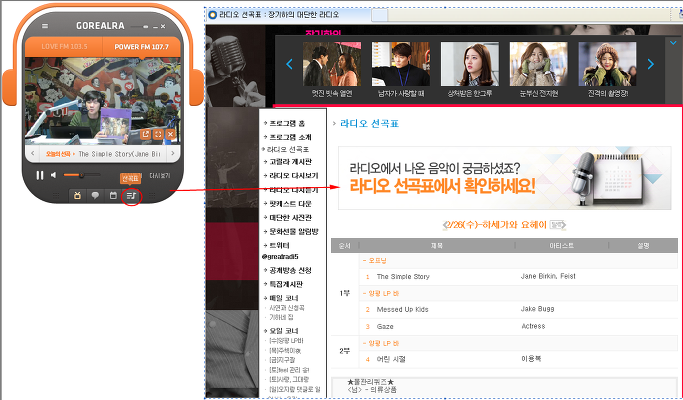Viewport: 683px width, 400px height.
Task: Click the artist Jane Birkin, Feist
Action: [x=548, y=276]
